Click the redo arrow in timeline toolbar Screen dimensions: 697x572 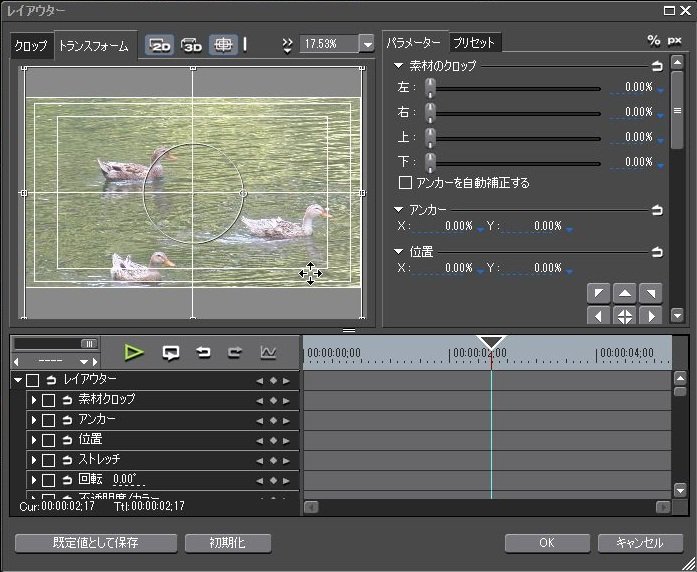point(235,352)
